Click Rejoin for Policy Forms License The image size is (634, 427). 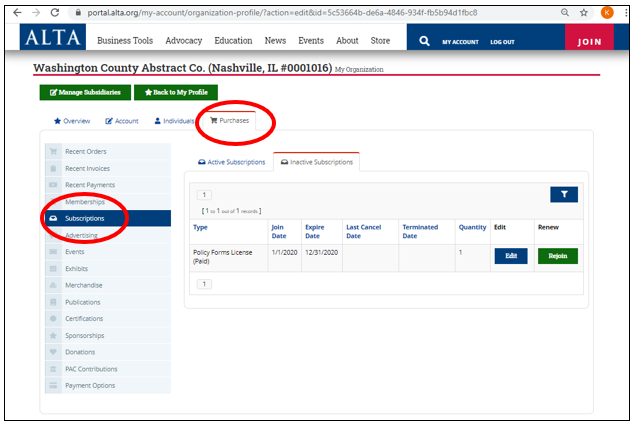[558, 256]
